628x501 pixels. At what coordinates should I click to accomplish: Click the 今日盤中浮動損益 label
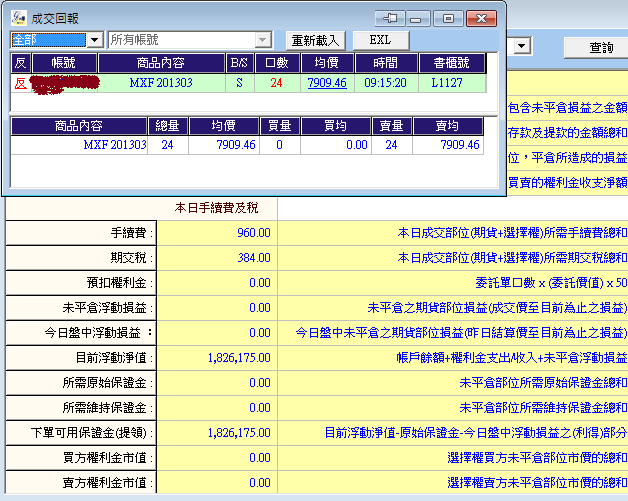[x=99, y=332]
